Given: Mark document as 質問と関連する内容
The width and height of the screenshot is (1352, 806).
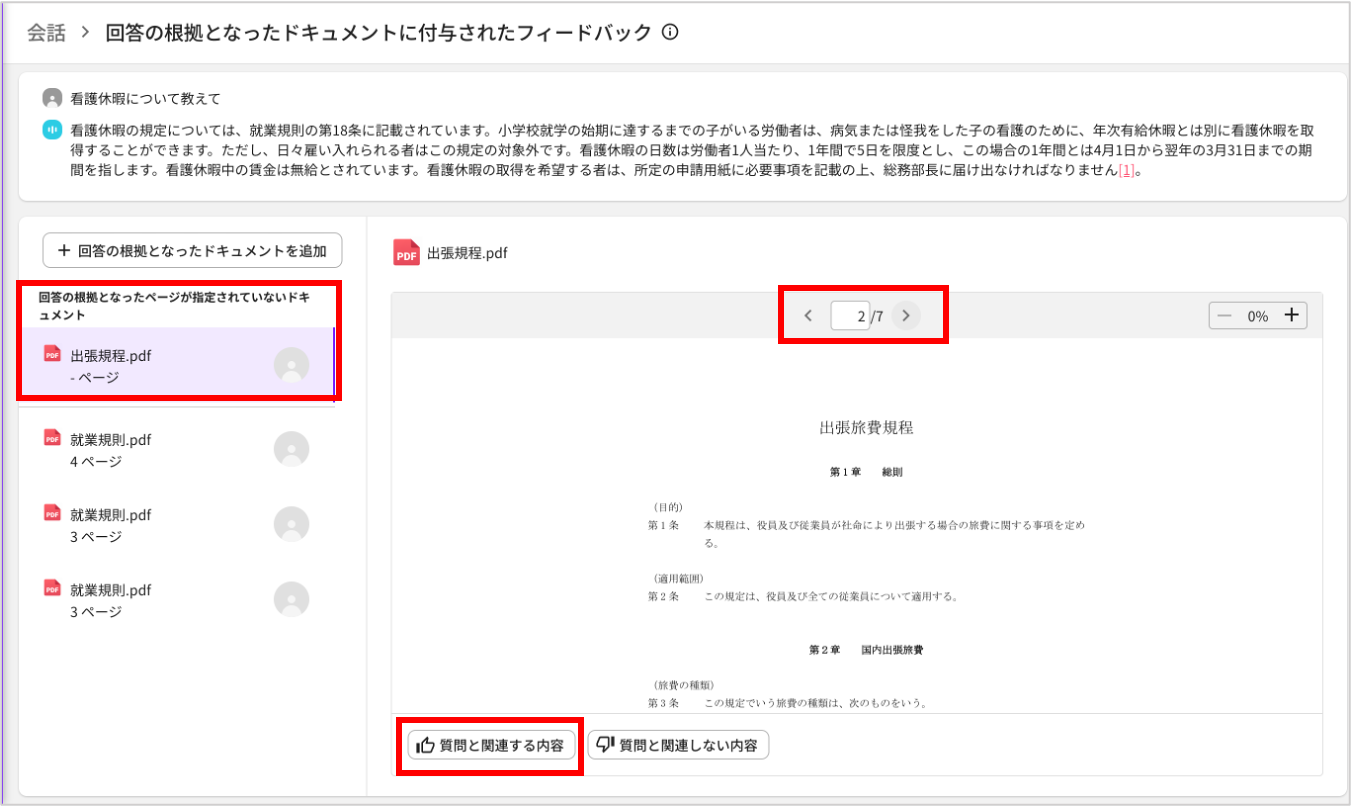Looking at the screenshot, I should (x=491, y=745).
